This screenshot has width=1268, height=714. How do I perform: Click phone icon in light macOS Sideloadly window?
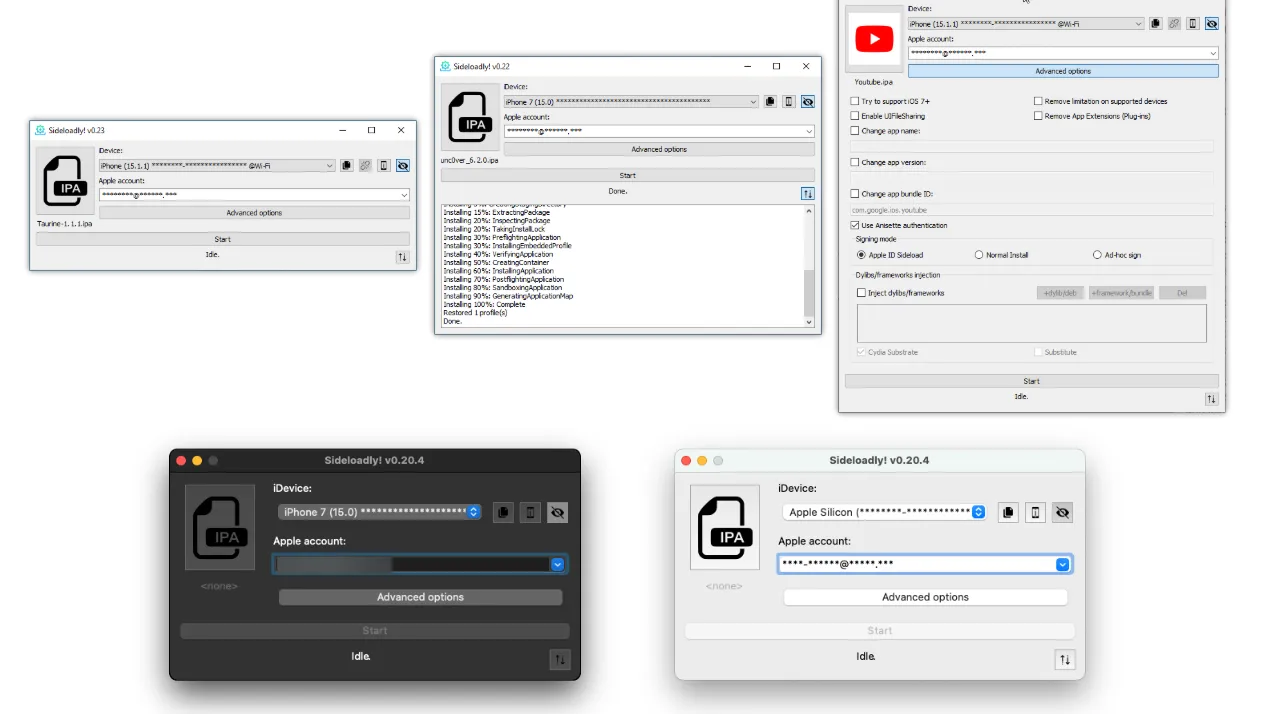tap(1036, 512)
